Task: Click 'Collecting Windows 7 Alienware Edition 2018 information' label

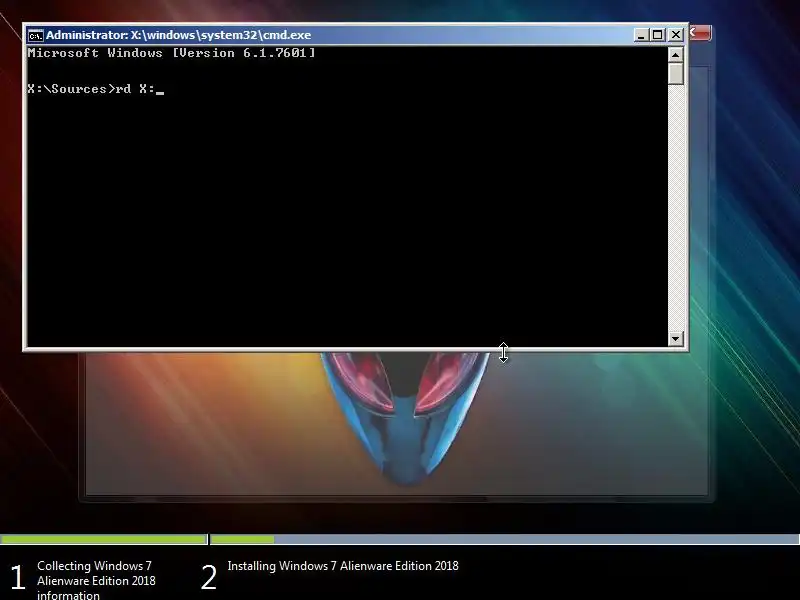Action: (96, 581)
